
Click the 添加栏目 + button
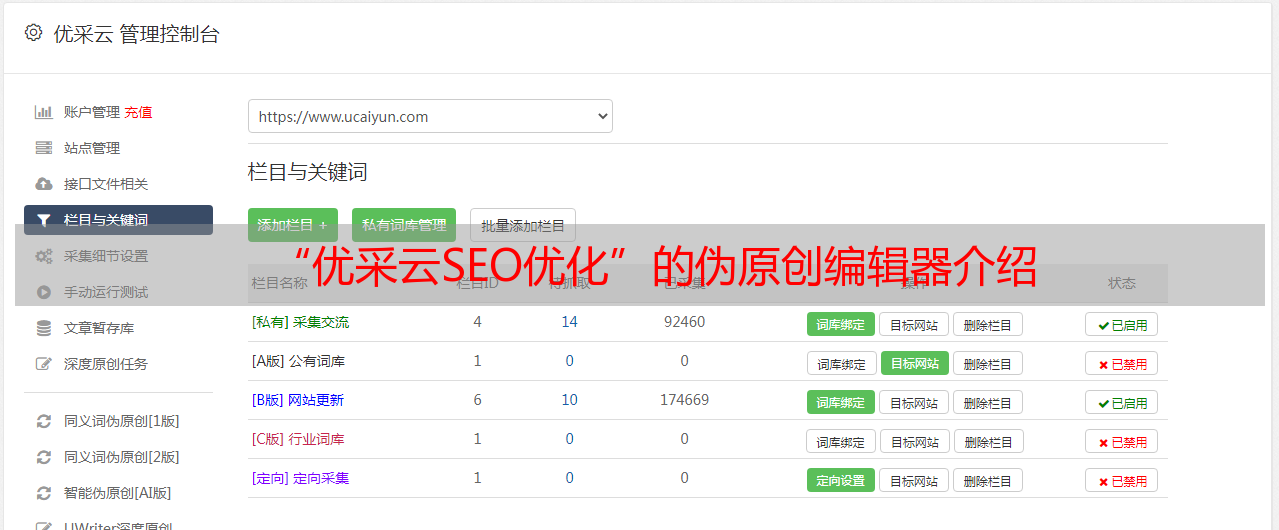click(x=293, y=225)
